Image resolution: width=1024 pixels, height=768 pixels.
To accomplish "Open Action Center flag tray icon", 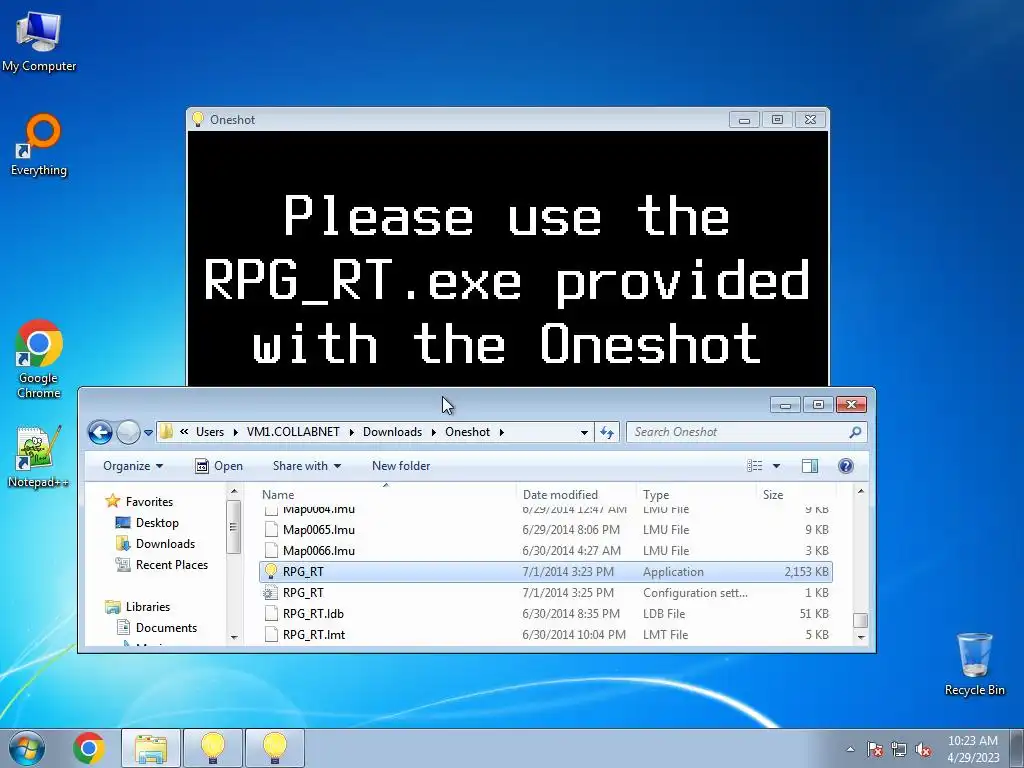I will point(875,749).
